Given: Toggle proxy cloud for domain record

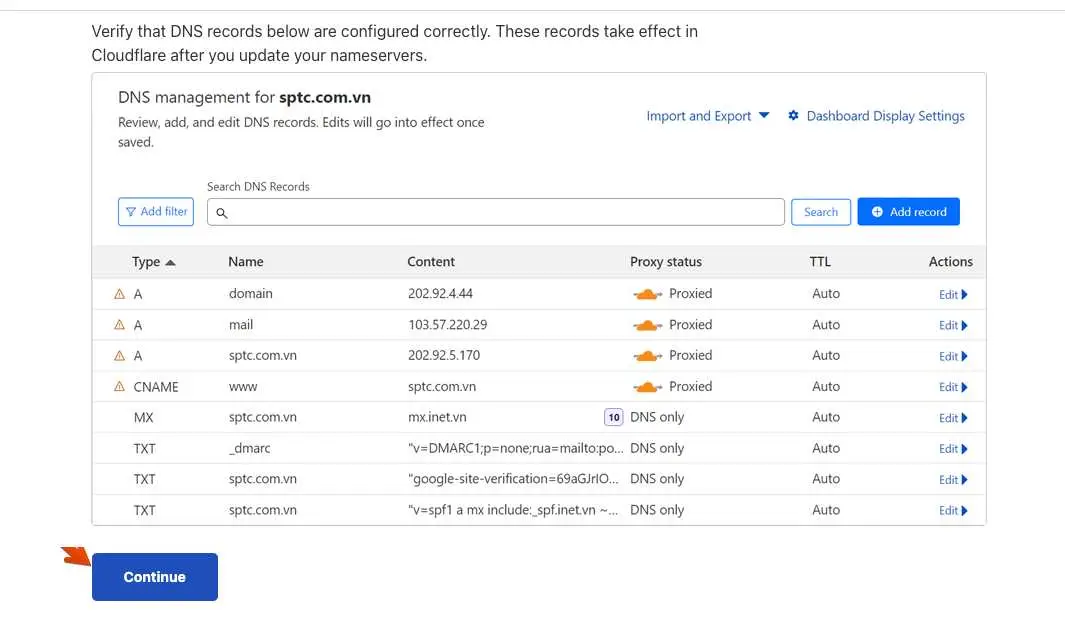Looking at the screenshot, I should tap(647, 294).
